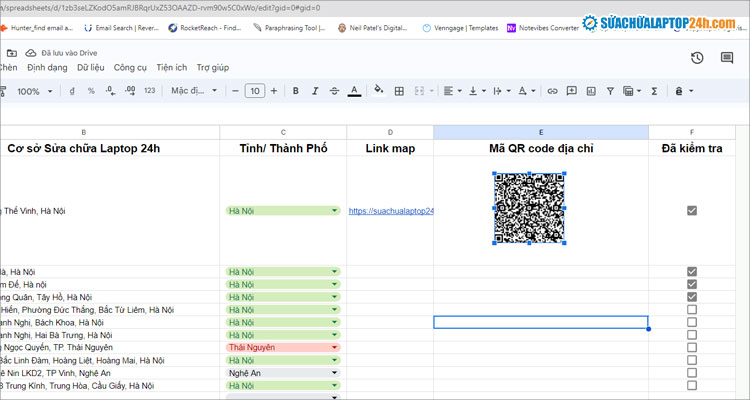The image size is (750, 400).
Task: Open Neil Patel's Digital bookmark
Action: (373, 28)
